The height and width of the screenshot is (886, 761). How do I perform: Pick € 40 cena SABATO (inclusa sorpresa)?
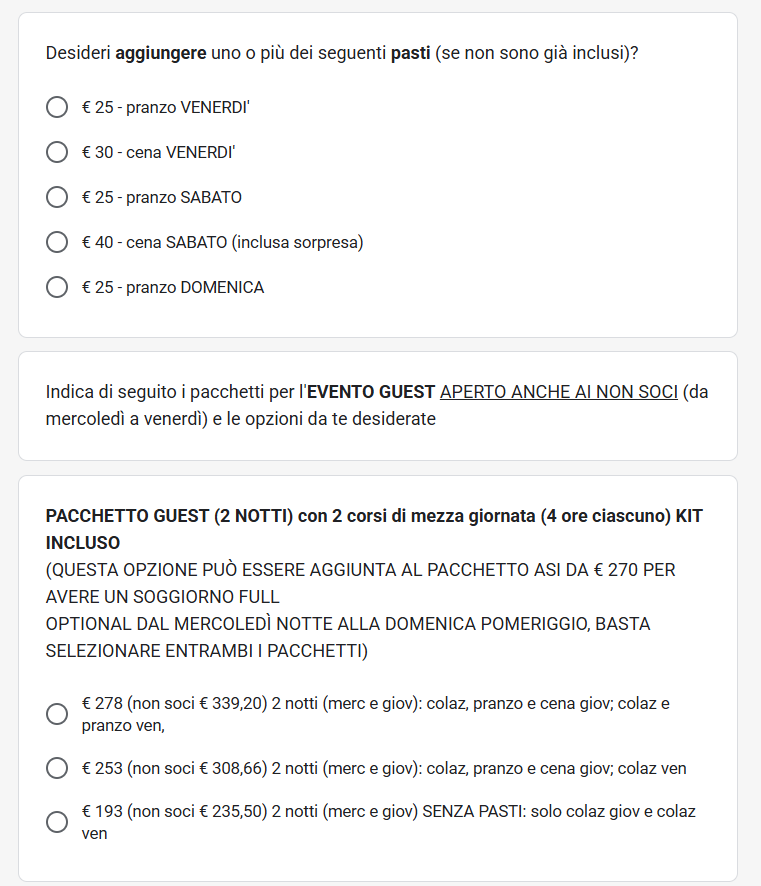click(x=57, y=242)
